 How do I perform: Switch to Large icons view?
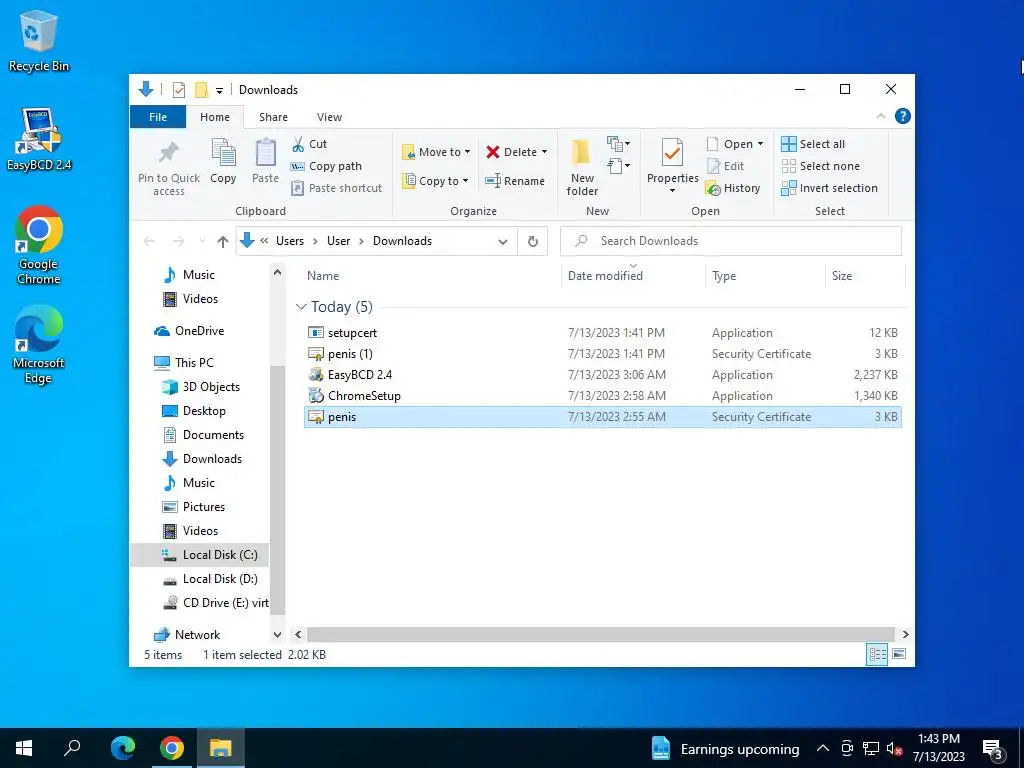tap(899, 654)
